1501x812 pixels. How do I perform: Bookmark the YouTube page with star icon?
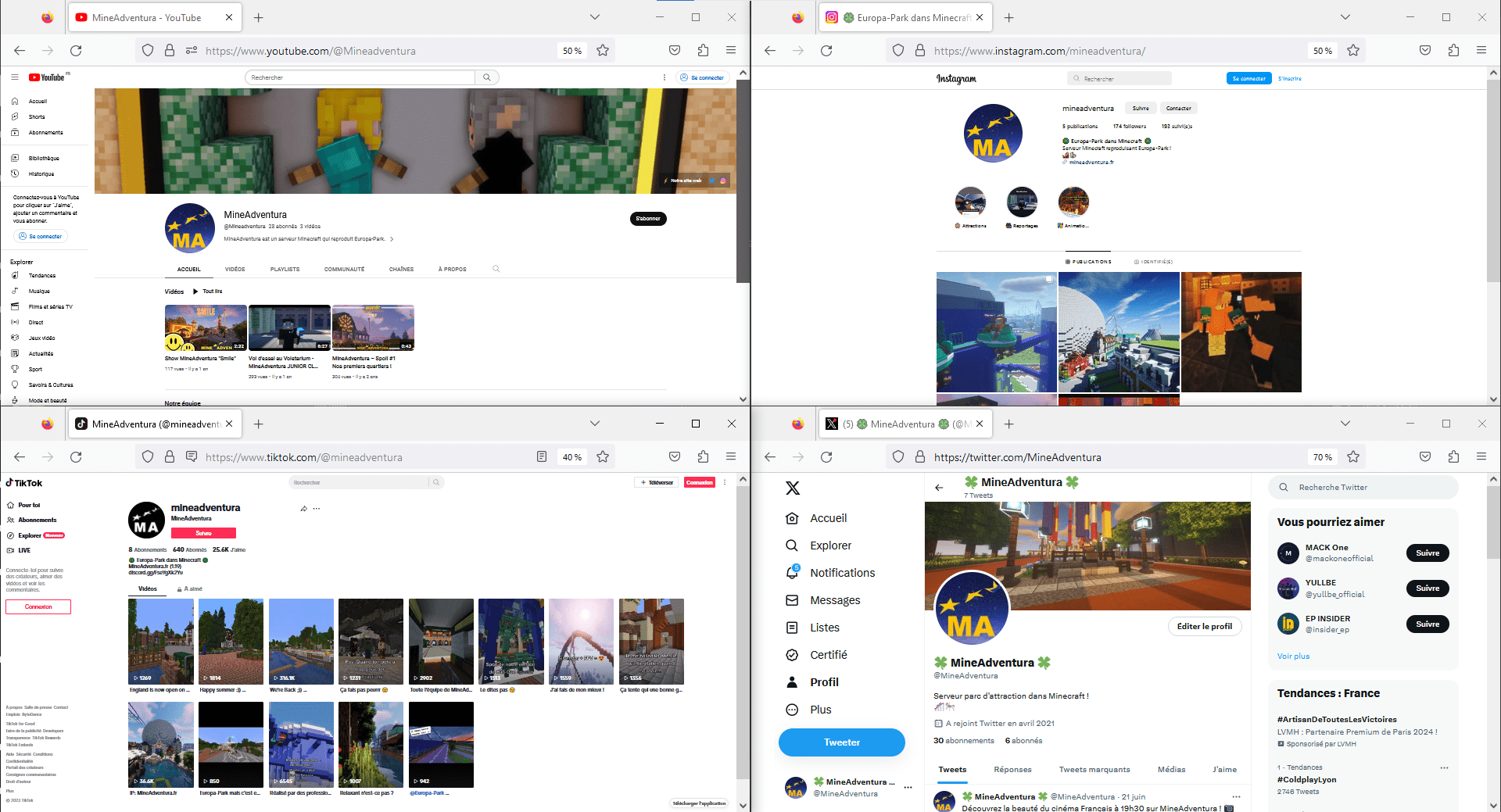(x=603, y=51)
